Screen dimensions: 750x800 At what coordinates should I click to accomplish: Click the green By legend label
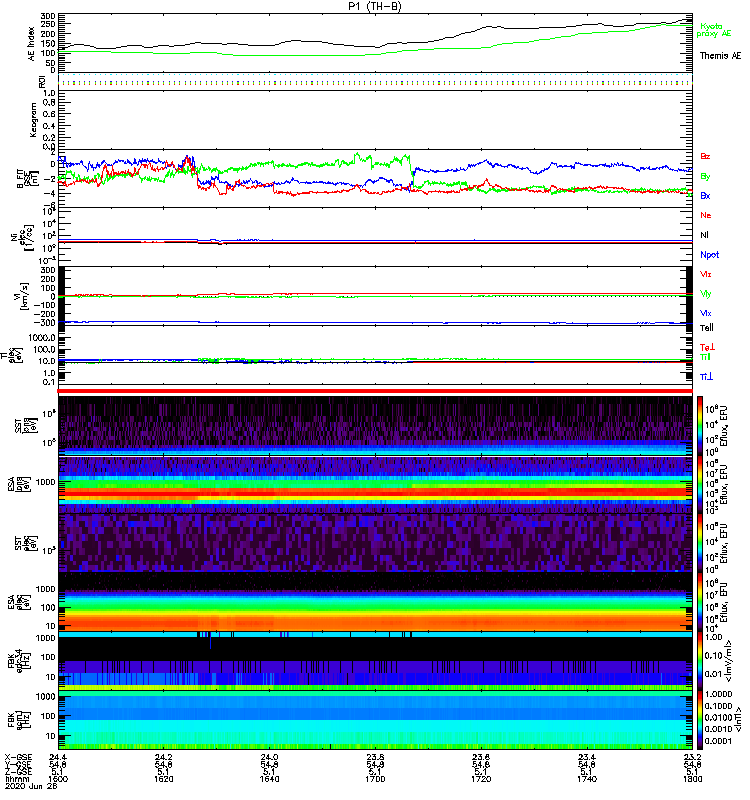(x=705, y=177)
